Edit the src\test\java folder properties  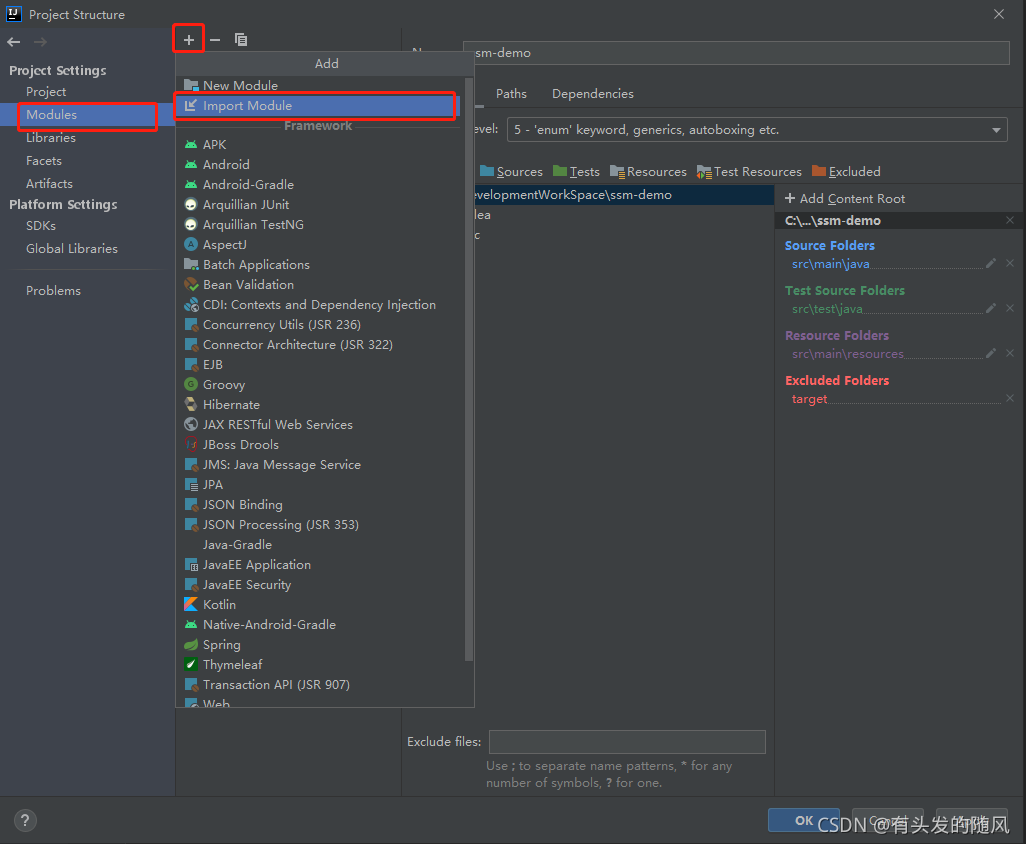tap(991, 308)
